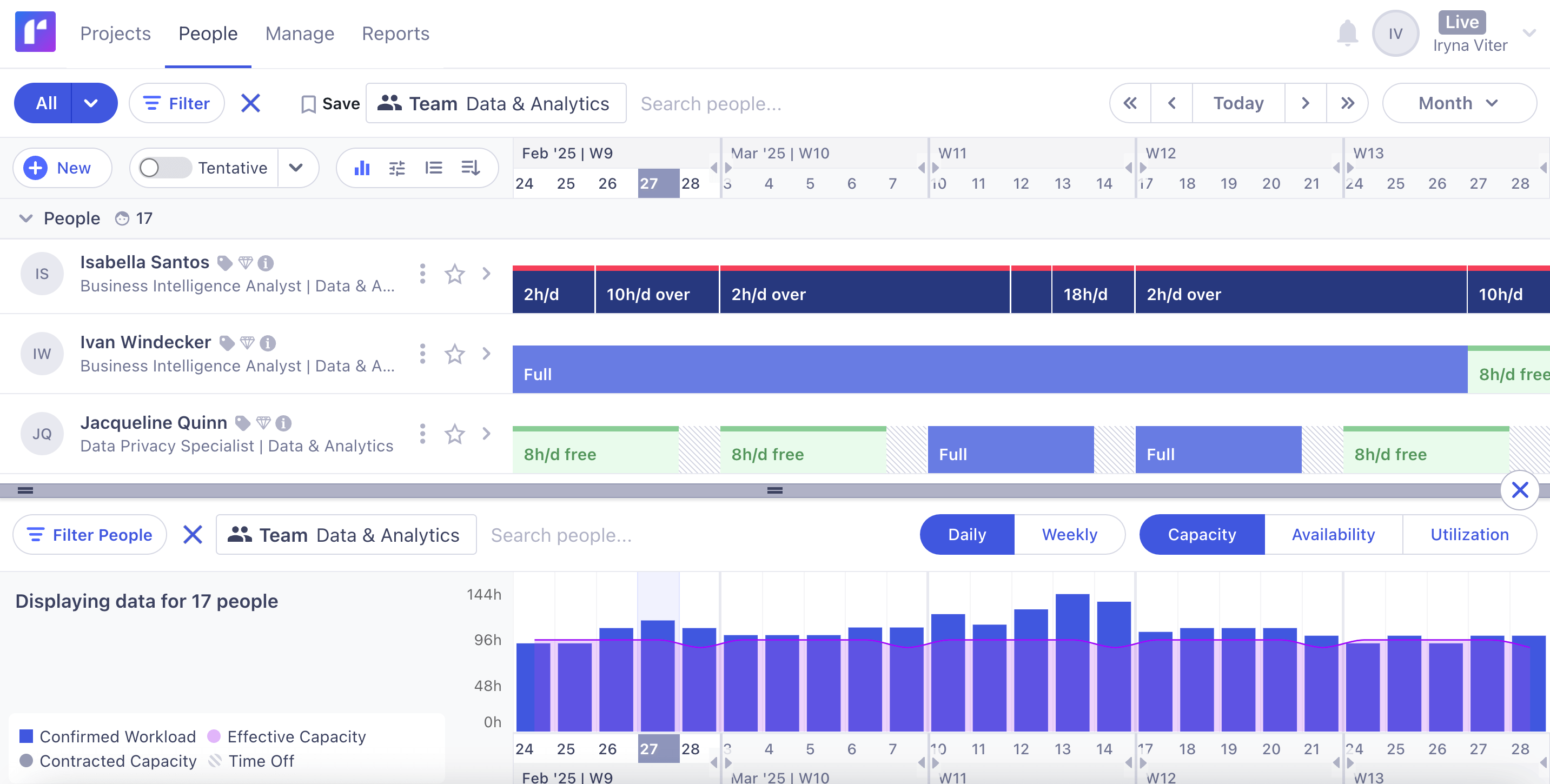This screenshot has height=784, width=1550.
Task: Click the top Search people field
Action: (x=710, y=104)
